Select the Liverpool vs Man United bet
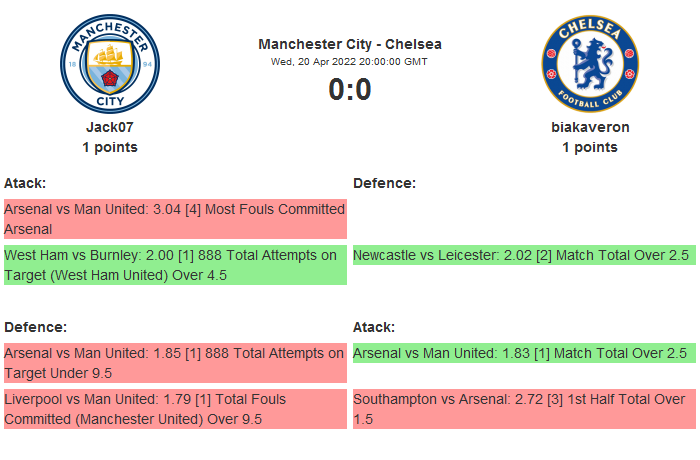 click(175, 409)
